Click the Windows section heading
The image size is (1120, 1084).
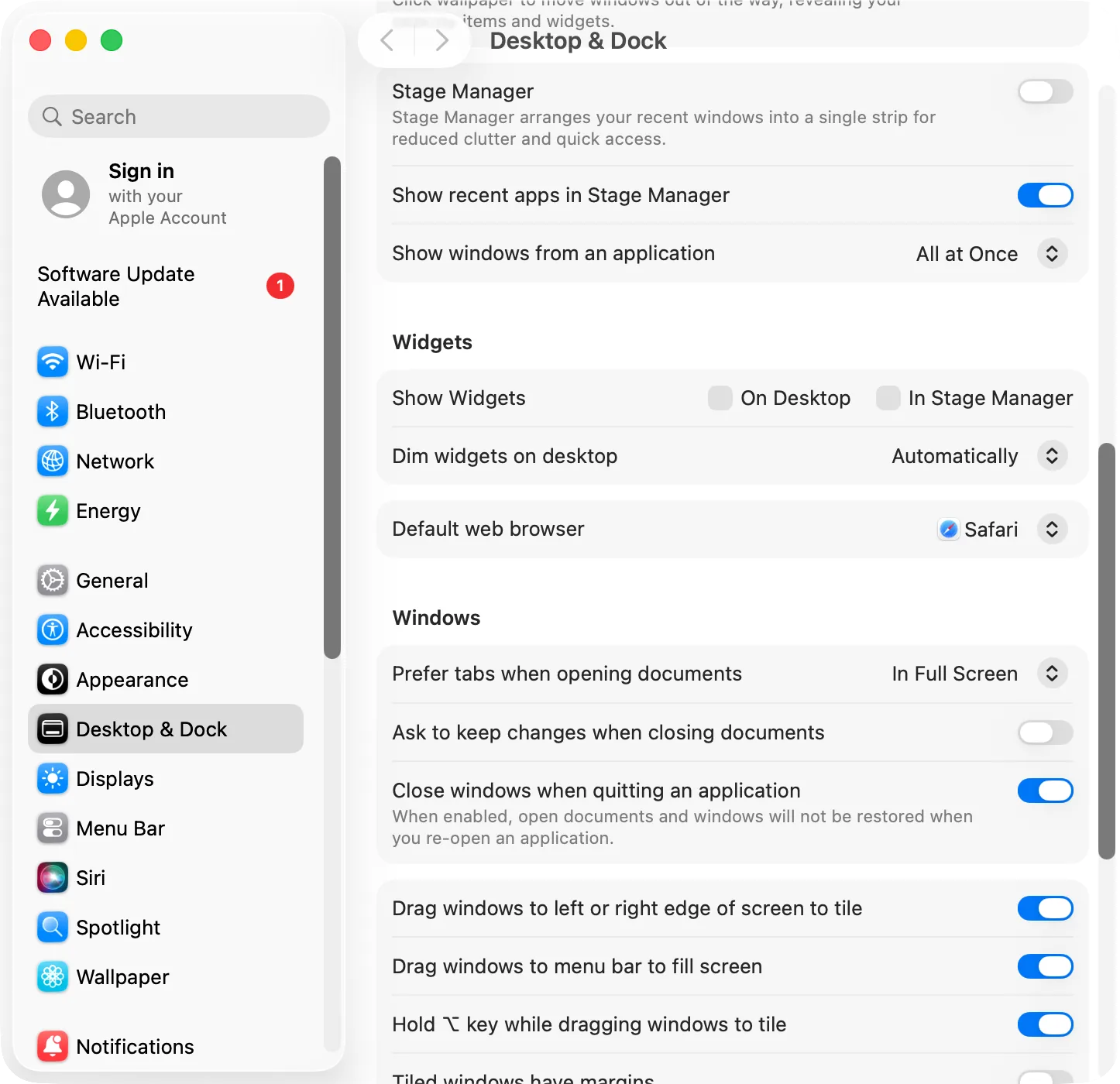tap(436, 618)
